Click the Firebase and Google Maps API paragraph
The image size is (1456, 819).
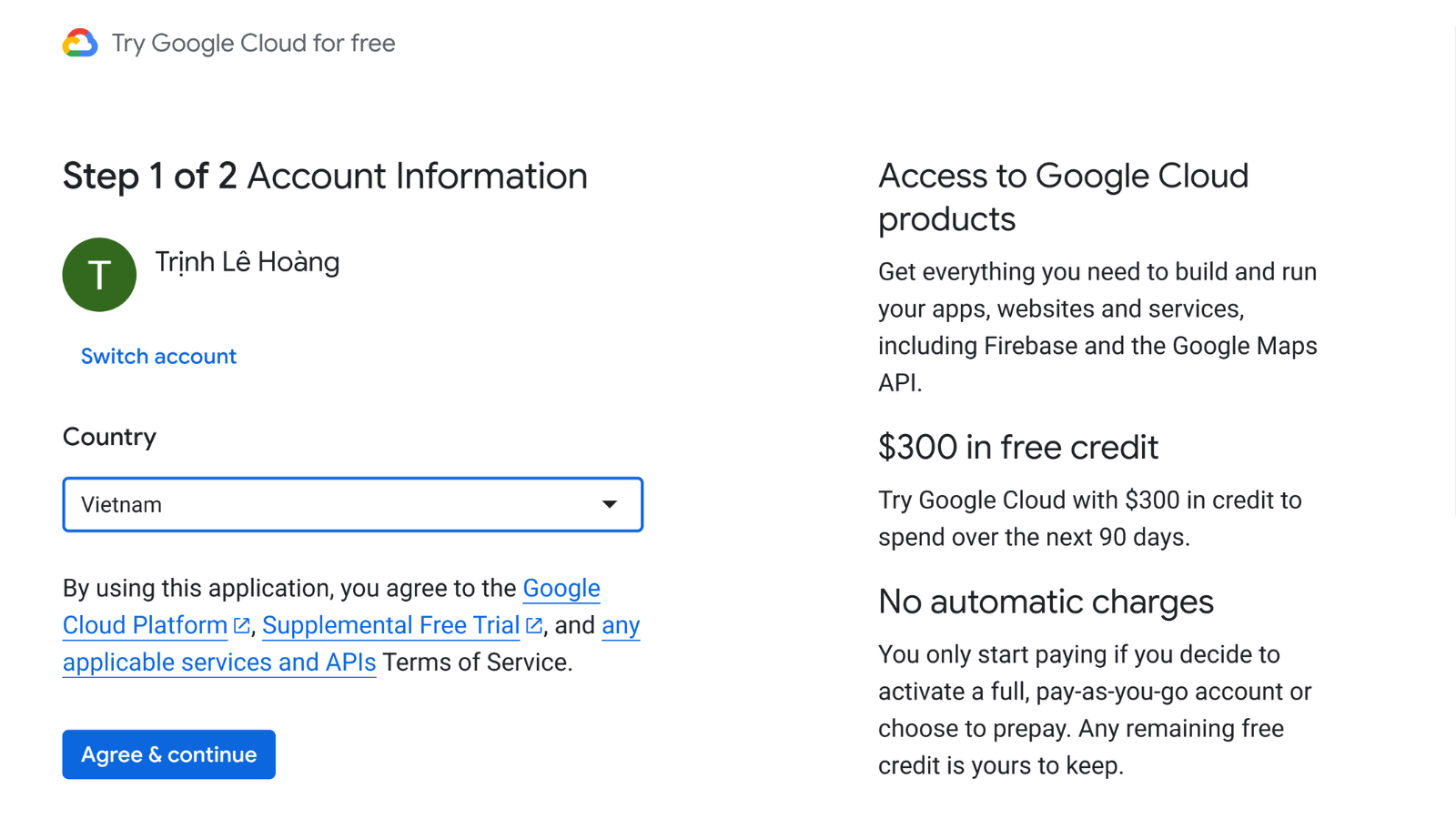click(1097, 327)
